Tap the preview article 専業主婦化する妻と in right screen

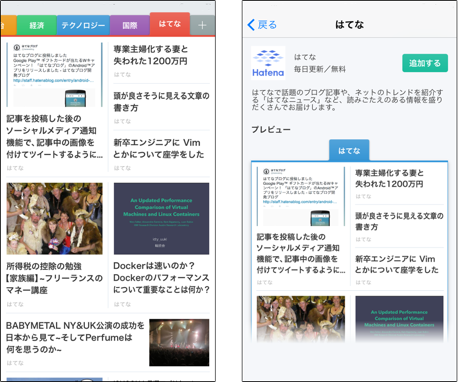click(x=390, y=178)
